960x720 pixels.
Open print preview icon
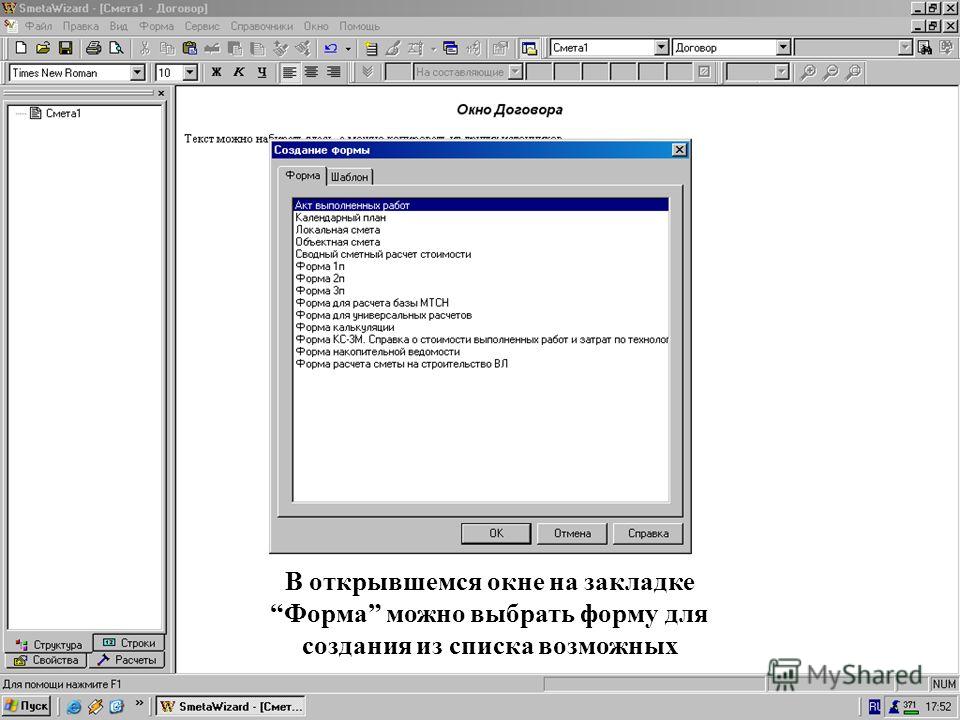[116, 48]
